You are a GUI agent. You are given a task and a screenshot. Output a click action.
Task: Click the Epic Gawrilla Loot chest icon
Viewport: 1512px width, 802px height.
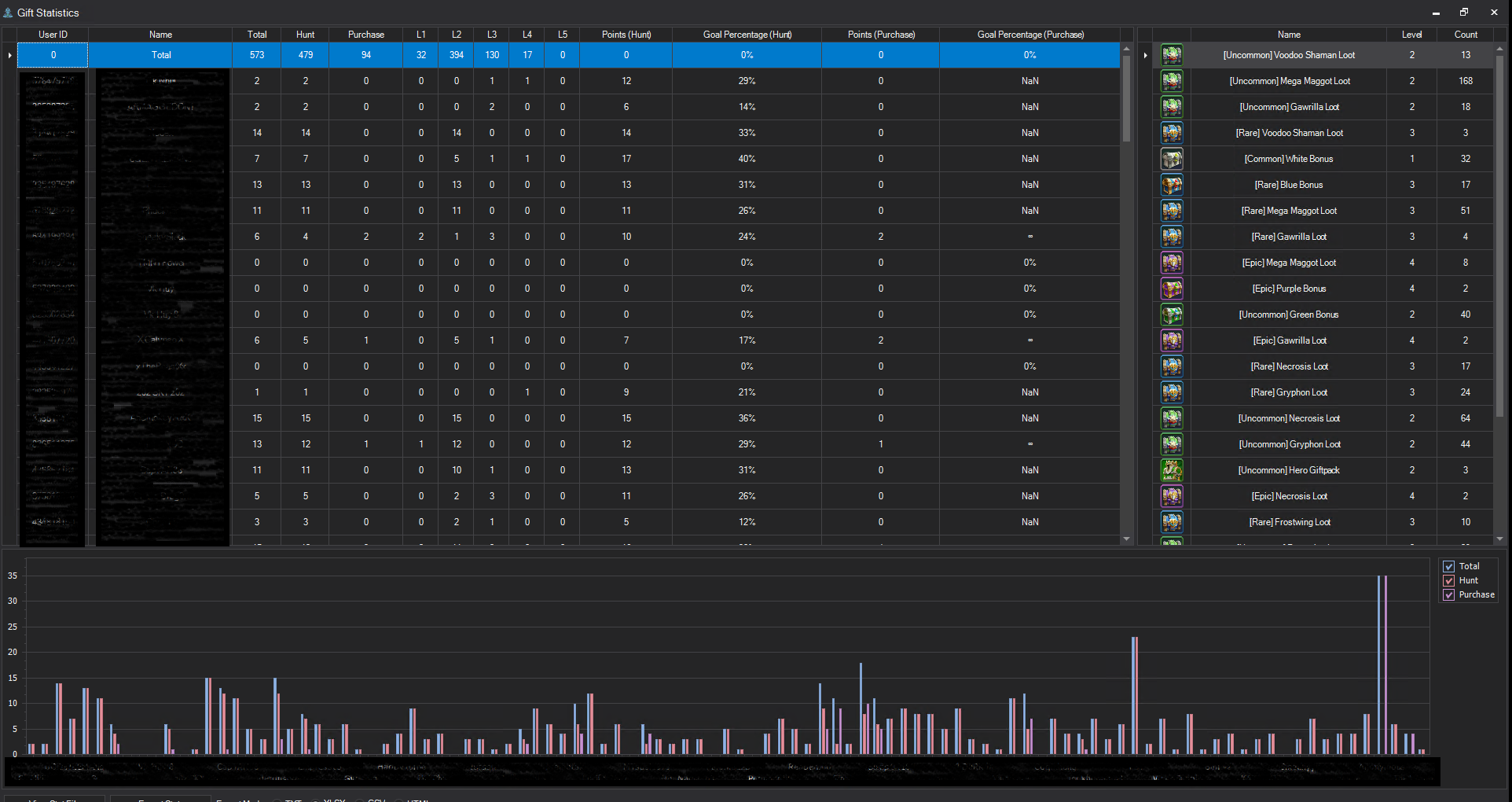(1172, 340)
